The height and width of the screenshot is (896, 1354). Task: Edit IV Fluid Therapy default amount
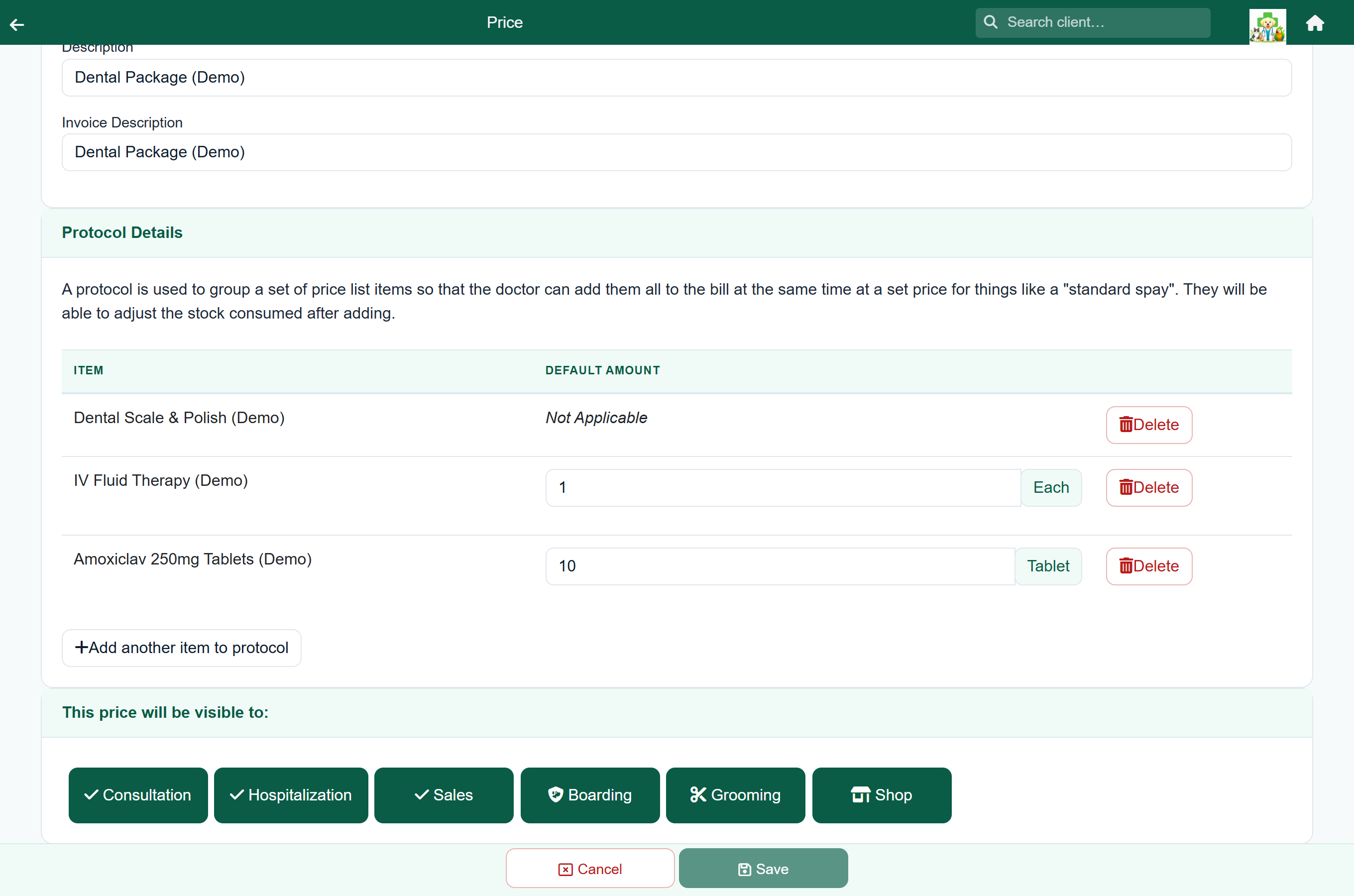783,487
